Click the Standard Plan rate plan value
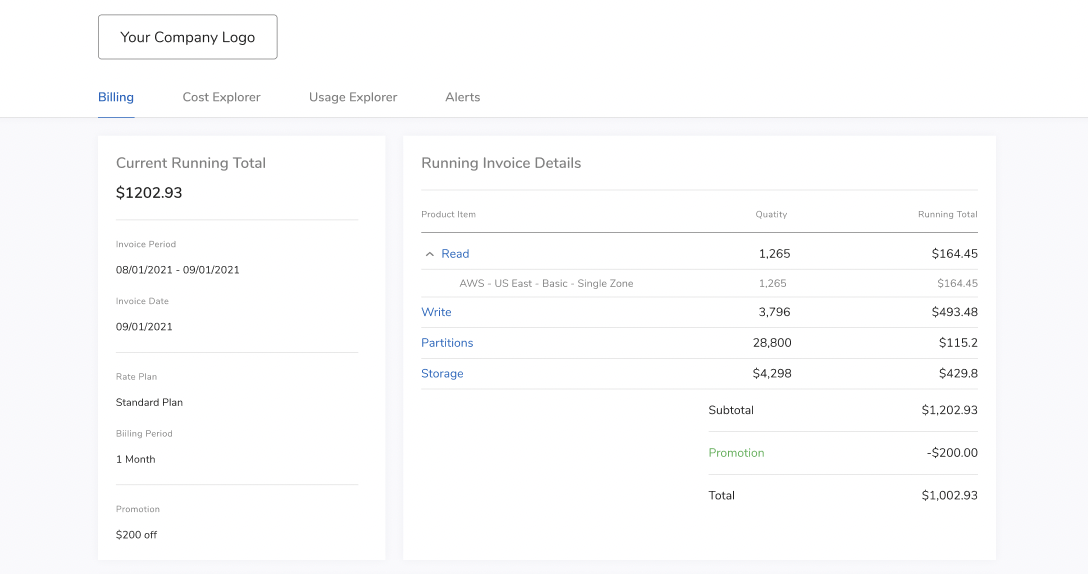Screen dimensions: 1088x574 149,403
